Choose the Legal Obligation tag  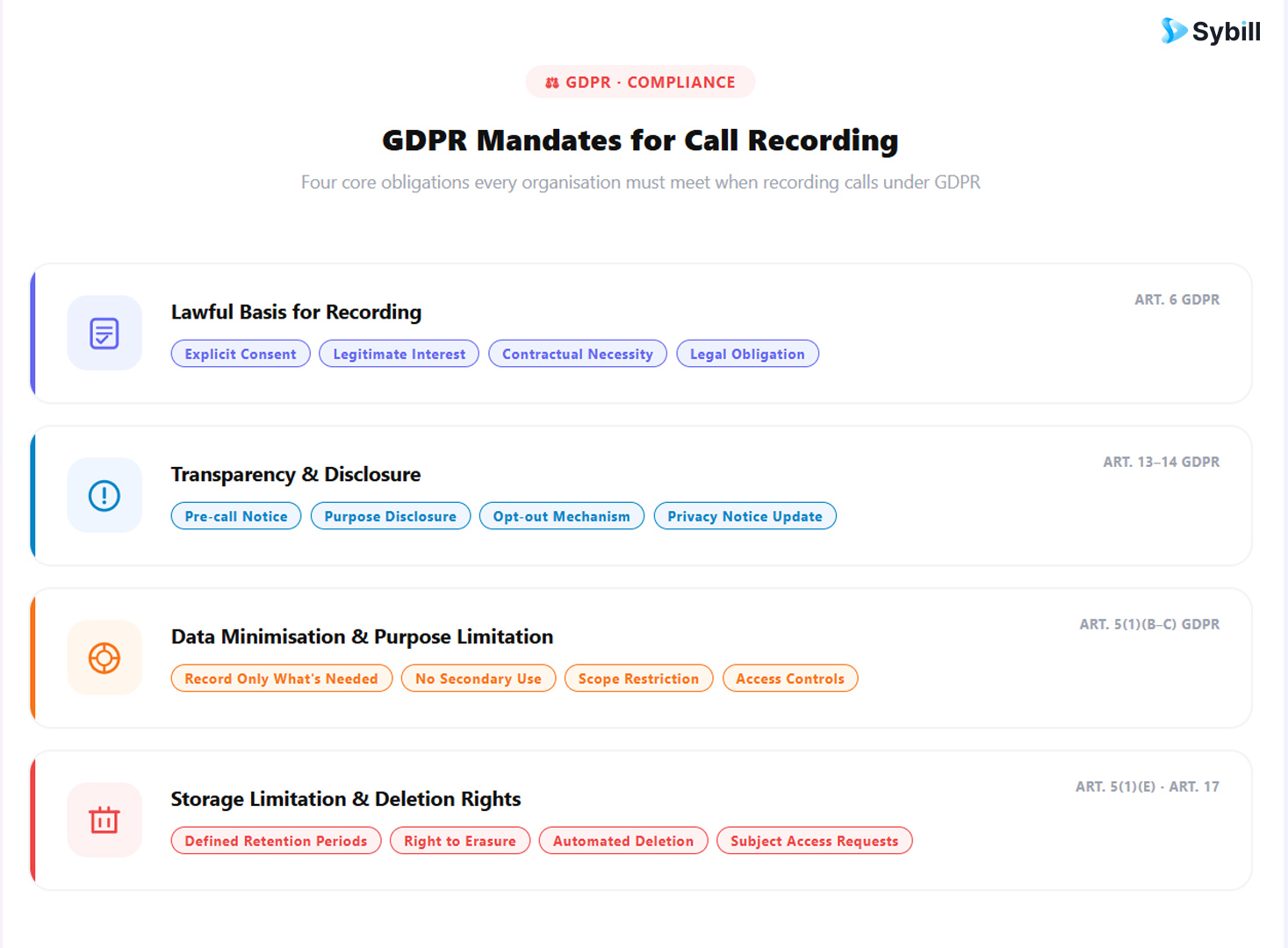tap(747, 354)
